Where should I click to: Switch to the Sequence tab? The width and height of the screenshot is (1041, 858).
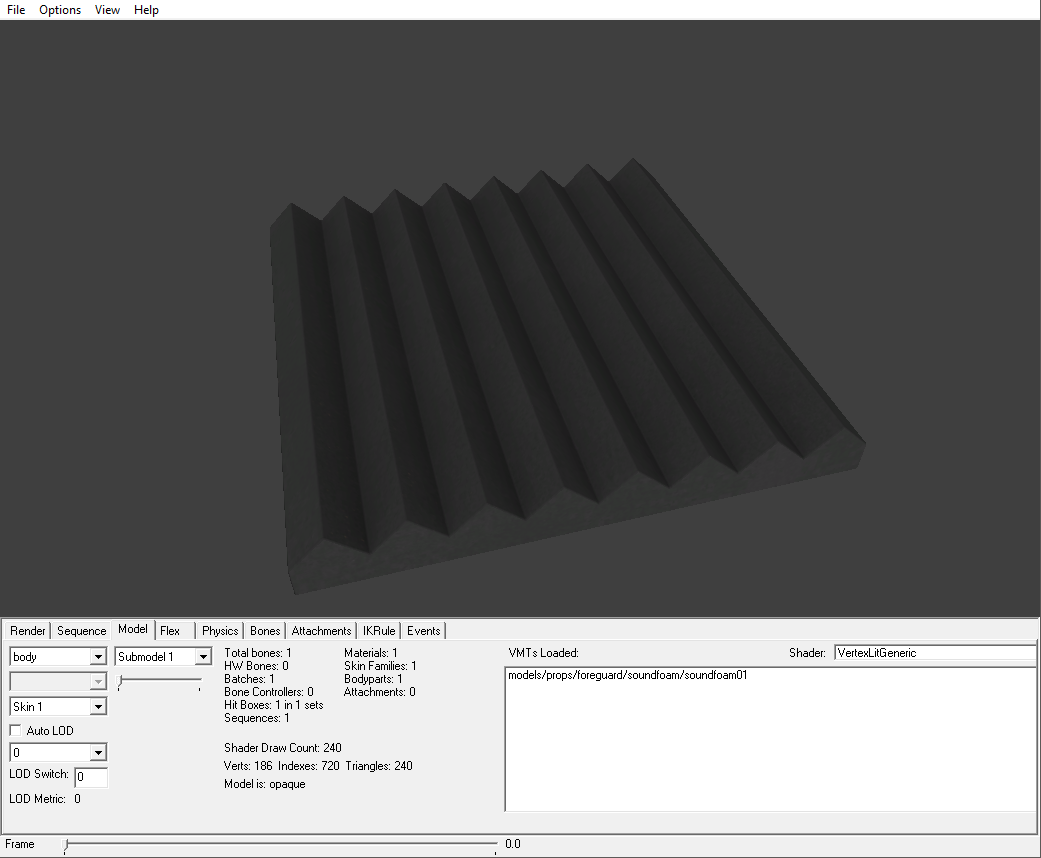(81, 631)
